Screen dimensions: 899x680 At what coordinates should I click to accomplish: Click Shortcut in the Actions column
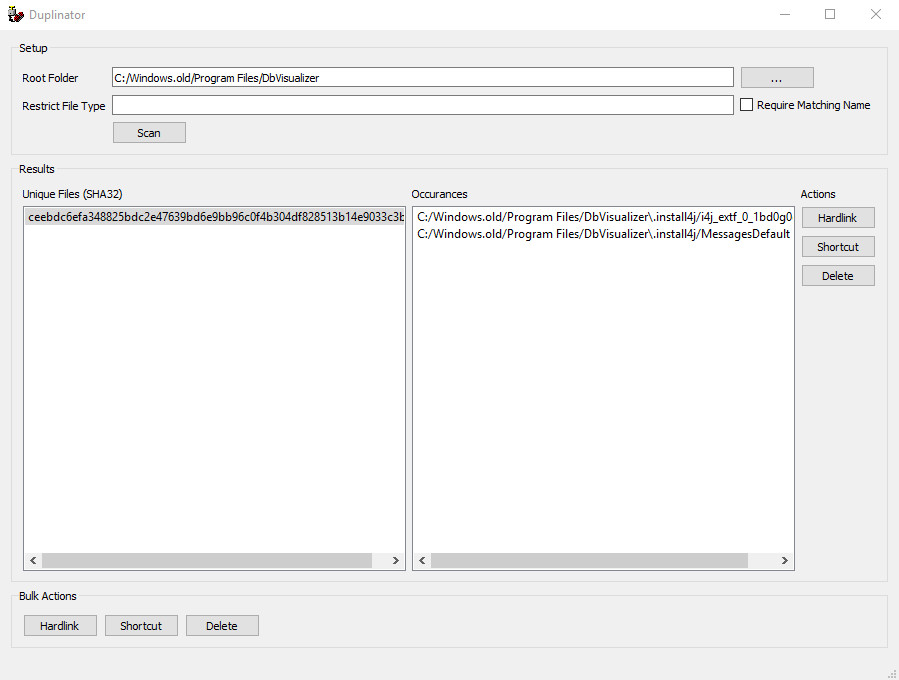[x=838, y=247]
